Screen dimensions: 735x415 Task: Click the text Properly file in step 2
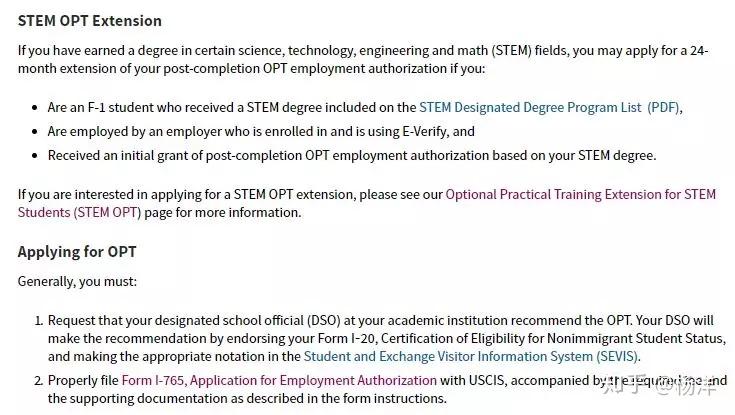(x=83, y=380)
